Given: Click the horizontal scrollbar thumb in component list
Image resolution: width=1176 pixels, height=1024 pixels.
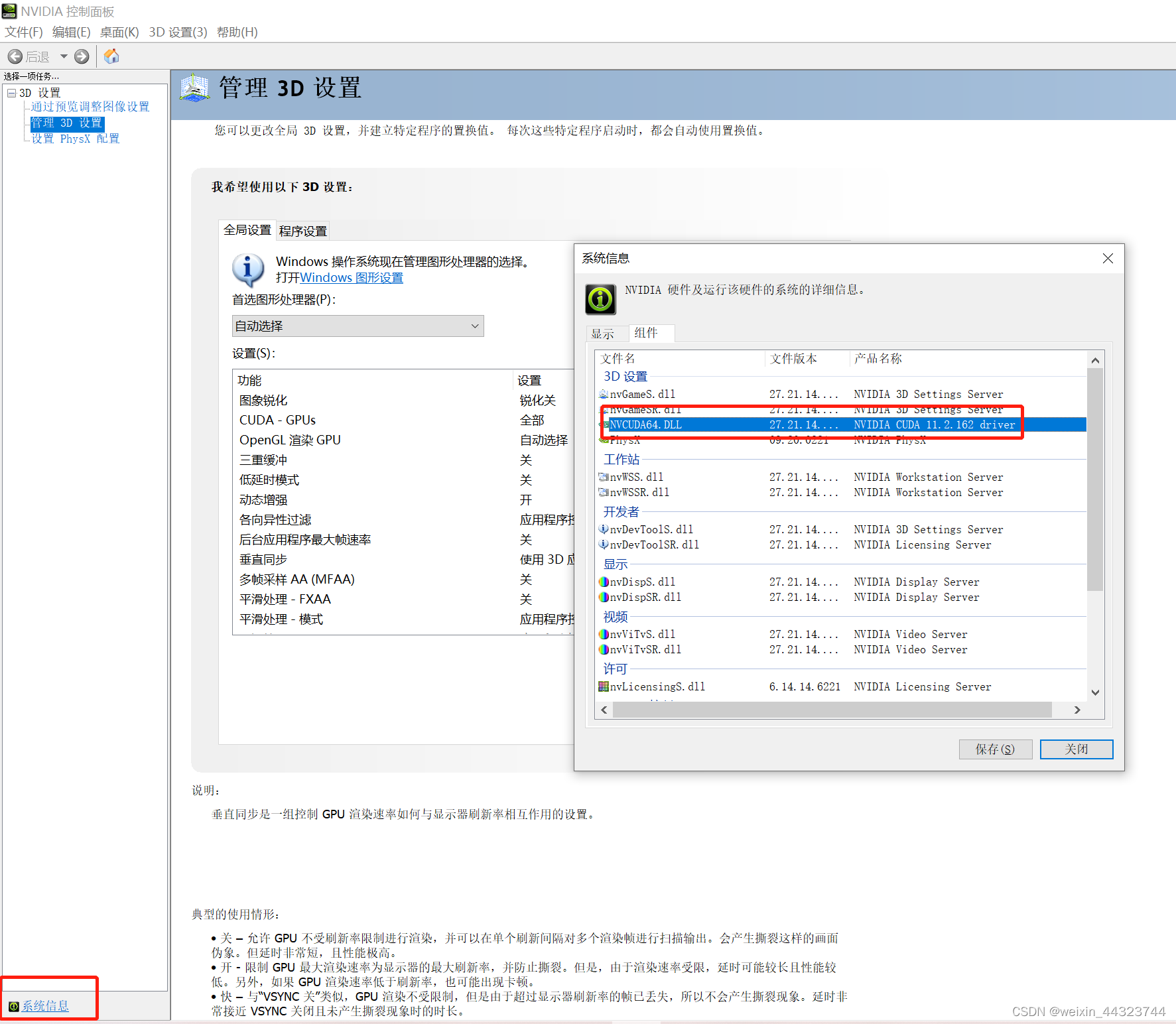Looking at the screenshot, I should [832, 710].
